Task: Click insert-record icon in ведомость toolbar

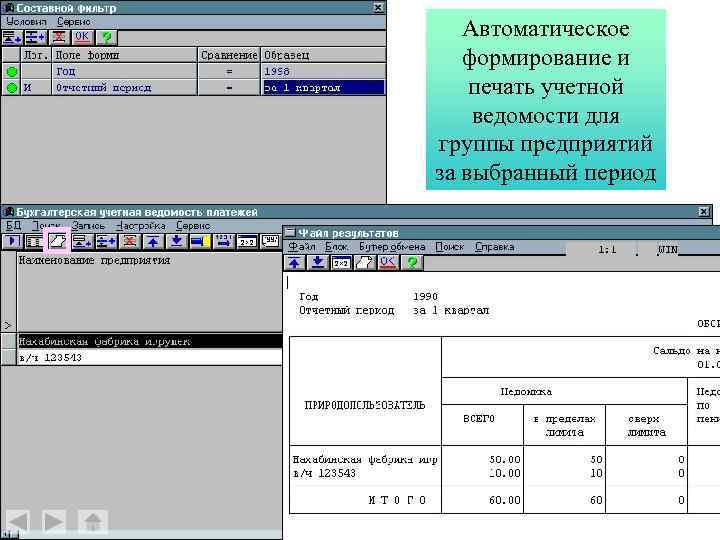Action: (106, 241)
